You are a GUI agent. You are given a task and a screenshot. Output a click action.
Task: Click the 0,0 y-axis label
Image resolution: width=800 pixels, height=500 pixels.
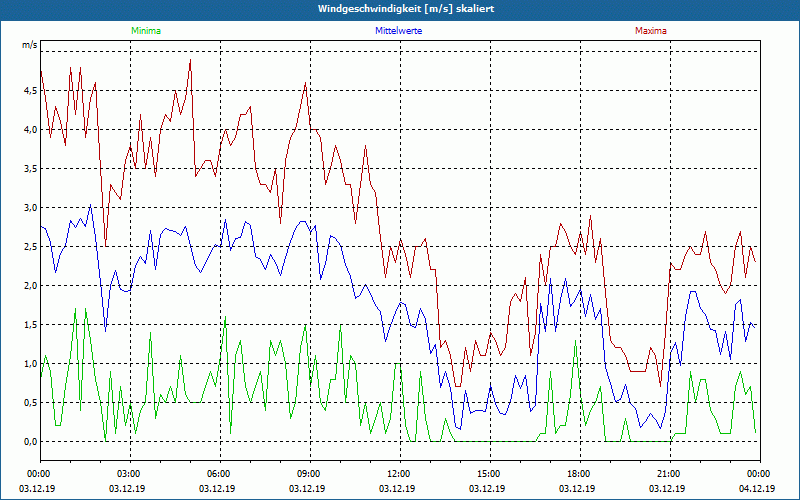click(30, 442)
